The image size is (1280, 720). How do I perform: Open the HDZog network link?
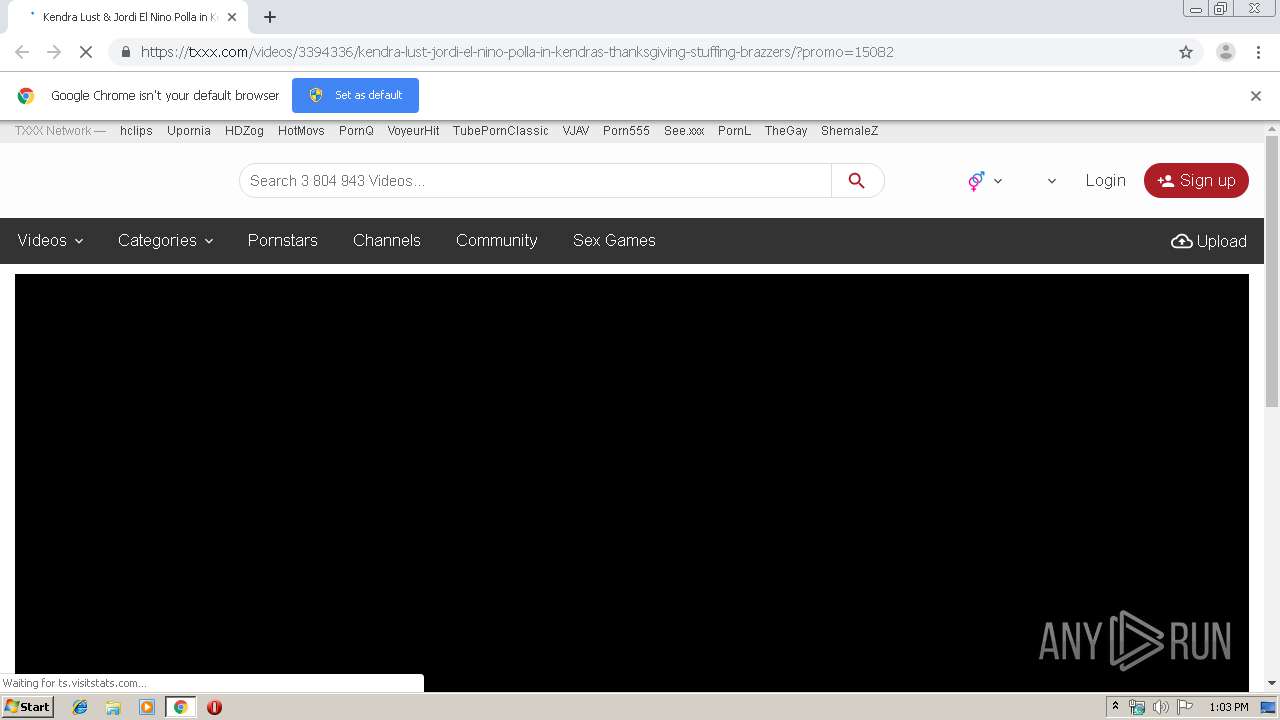point(244,131)
